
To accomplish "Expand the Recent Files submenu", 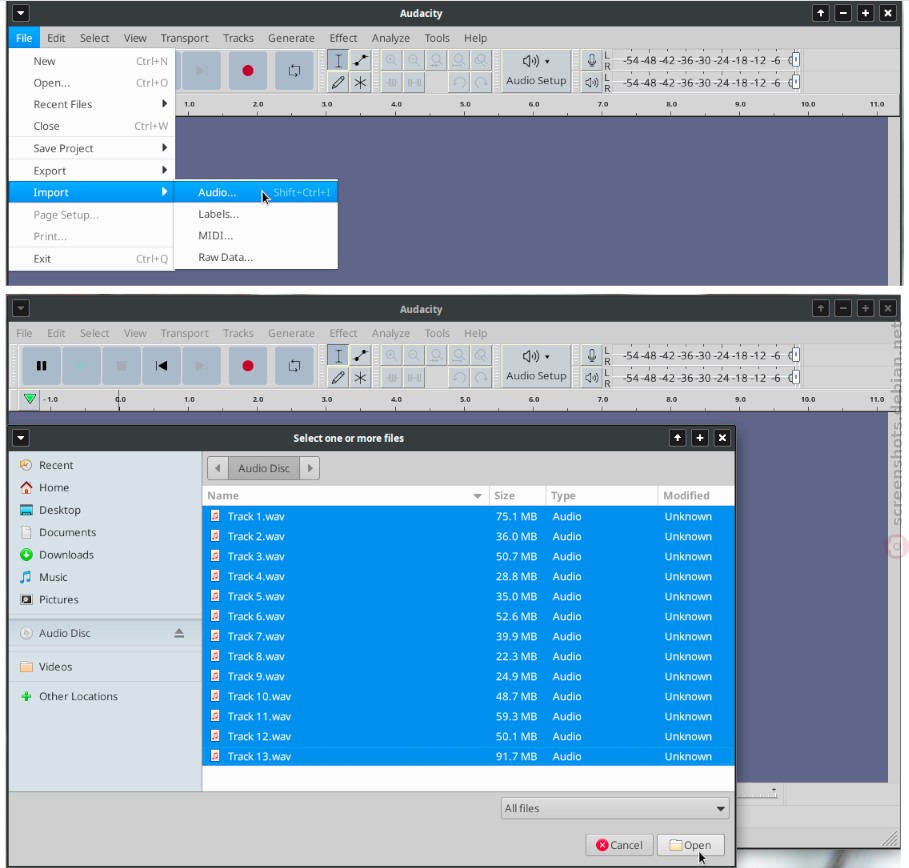I will click(92, 104).
